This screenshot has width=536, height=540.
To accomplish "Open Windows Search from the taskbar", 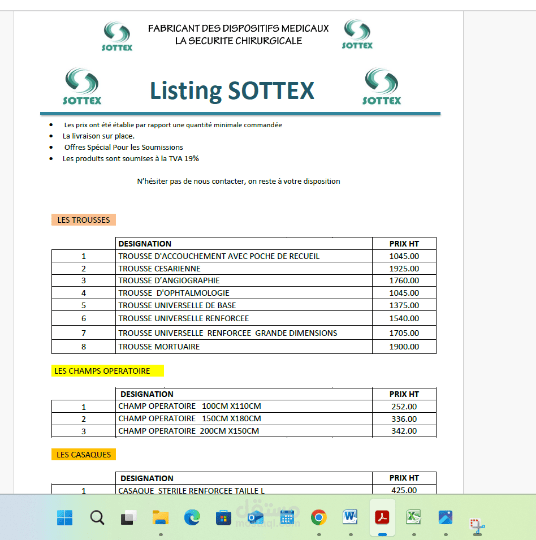I will [97, 517].
